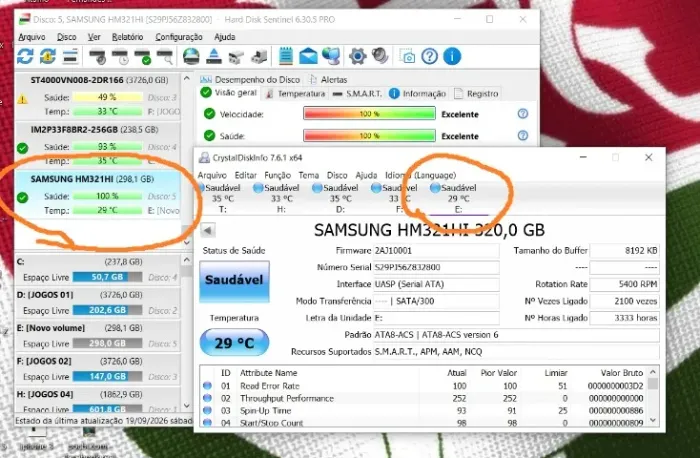Click the disk with gauge test icon

point(97,57)
